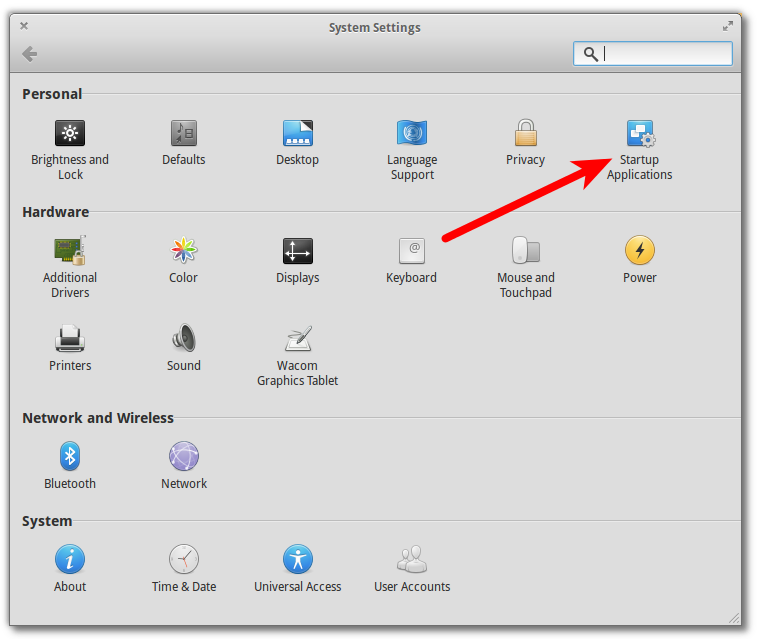Open the Displays settings icon
The height and width of the screenshot is (639, 759).
(x=298, y=251)
